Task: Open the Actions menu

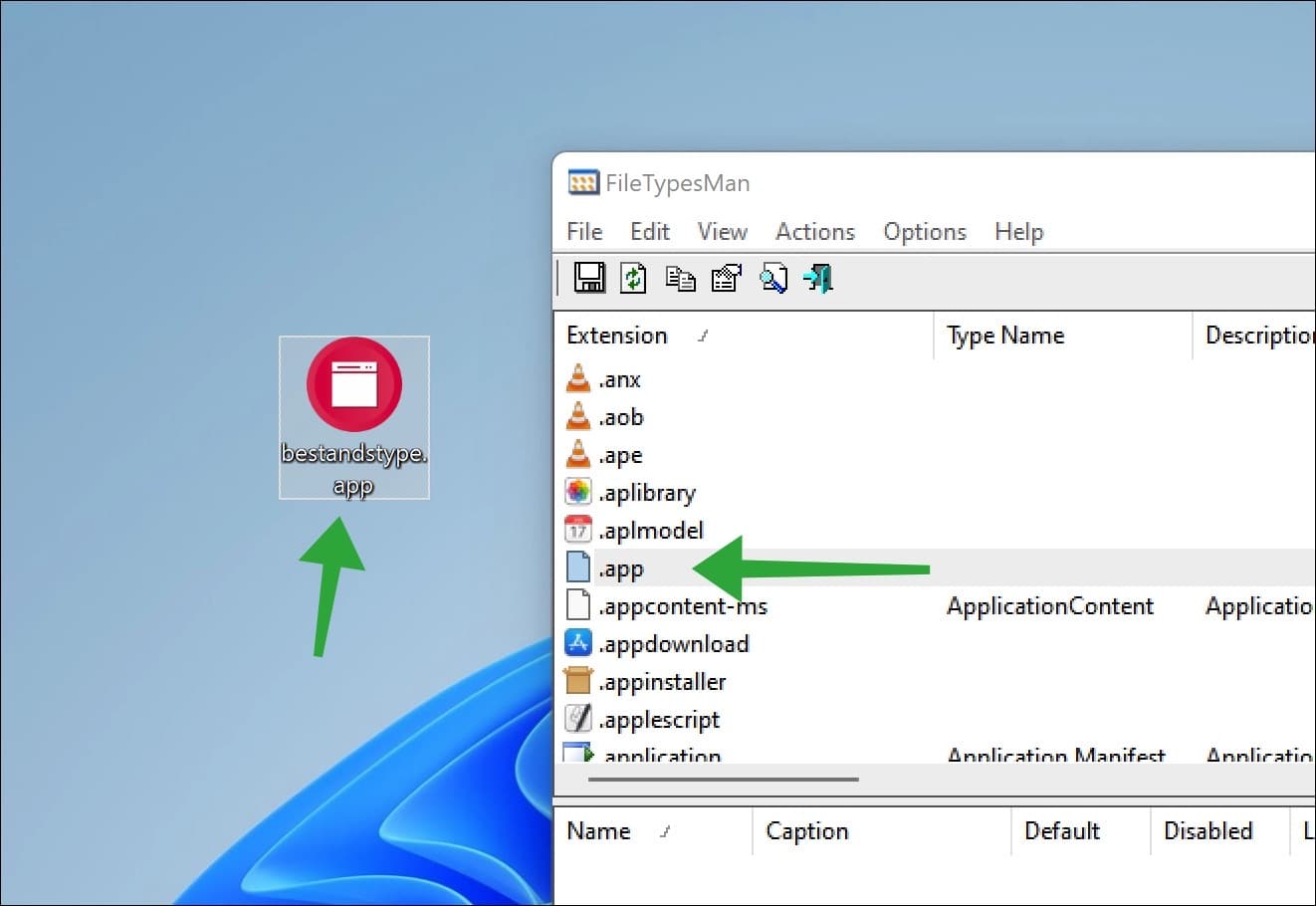Action: (x=815, y=231)
